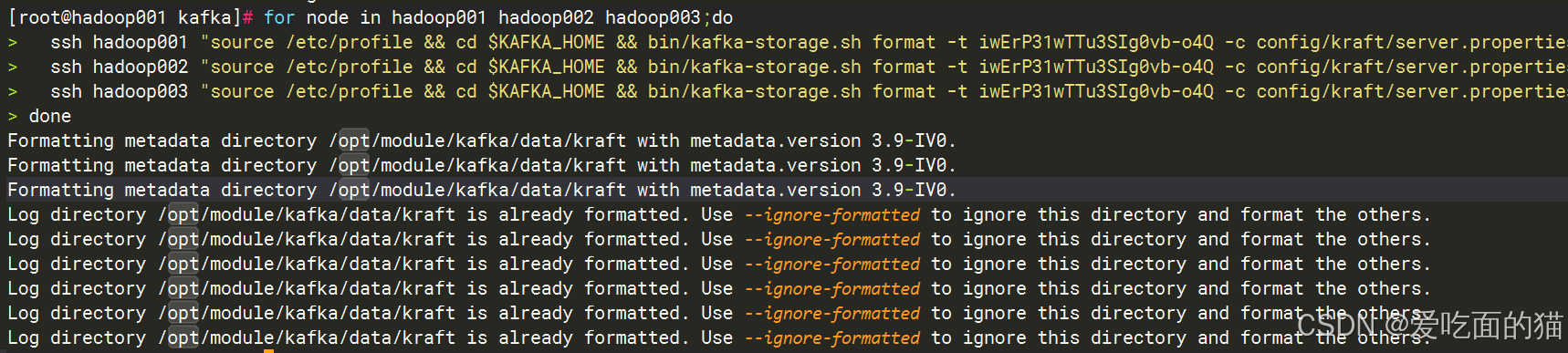This screenshot has height=353, width=1568.
Task: Click the 'ssh hadoop003' command text
Action: 119,91
